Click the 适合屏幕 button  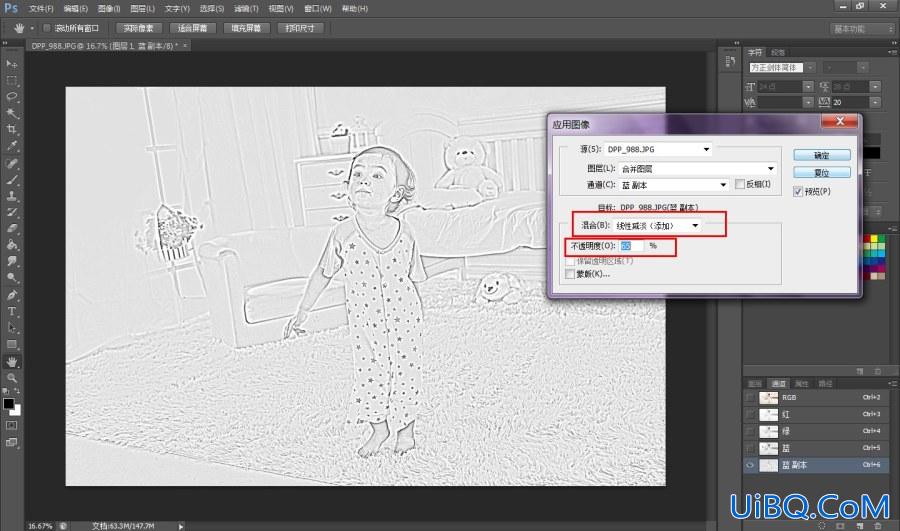192,28
